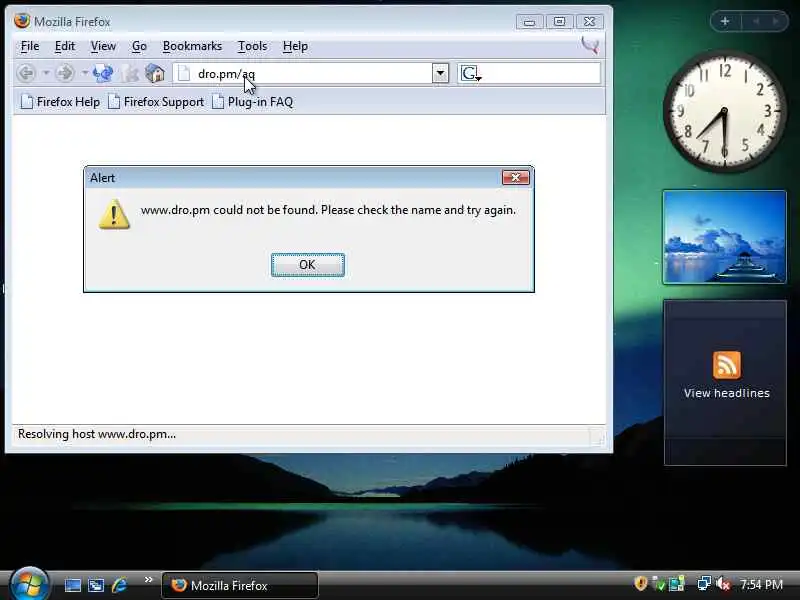Image resolution: width=800 pixels, height=600 pixels.
Task: Click the orange RSS feed icon
Action: (x=727, y=365)
